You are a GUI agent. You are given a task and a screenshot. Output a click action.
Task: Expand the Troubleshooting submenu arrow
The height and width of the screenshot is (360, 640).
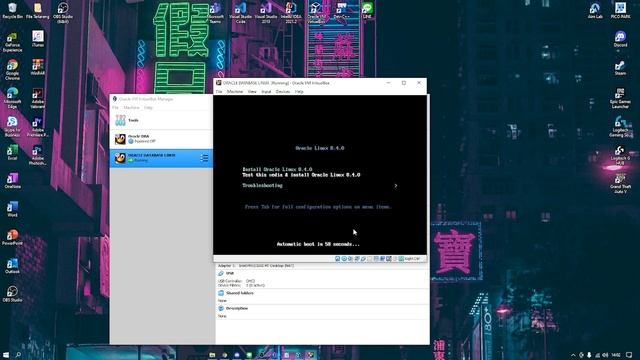[396, 186]
